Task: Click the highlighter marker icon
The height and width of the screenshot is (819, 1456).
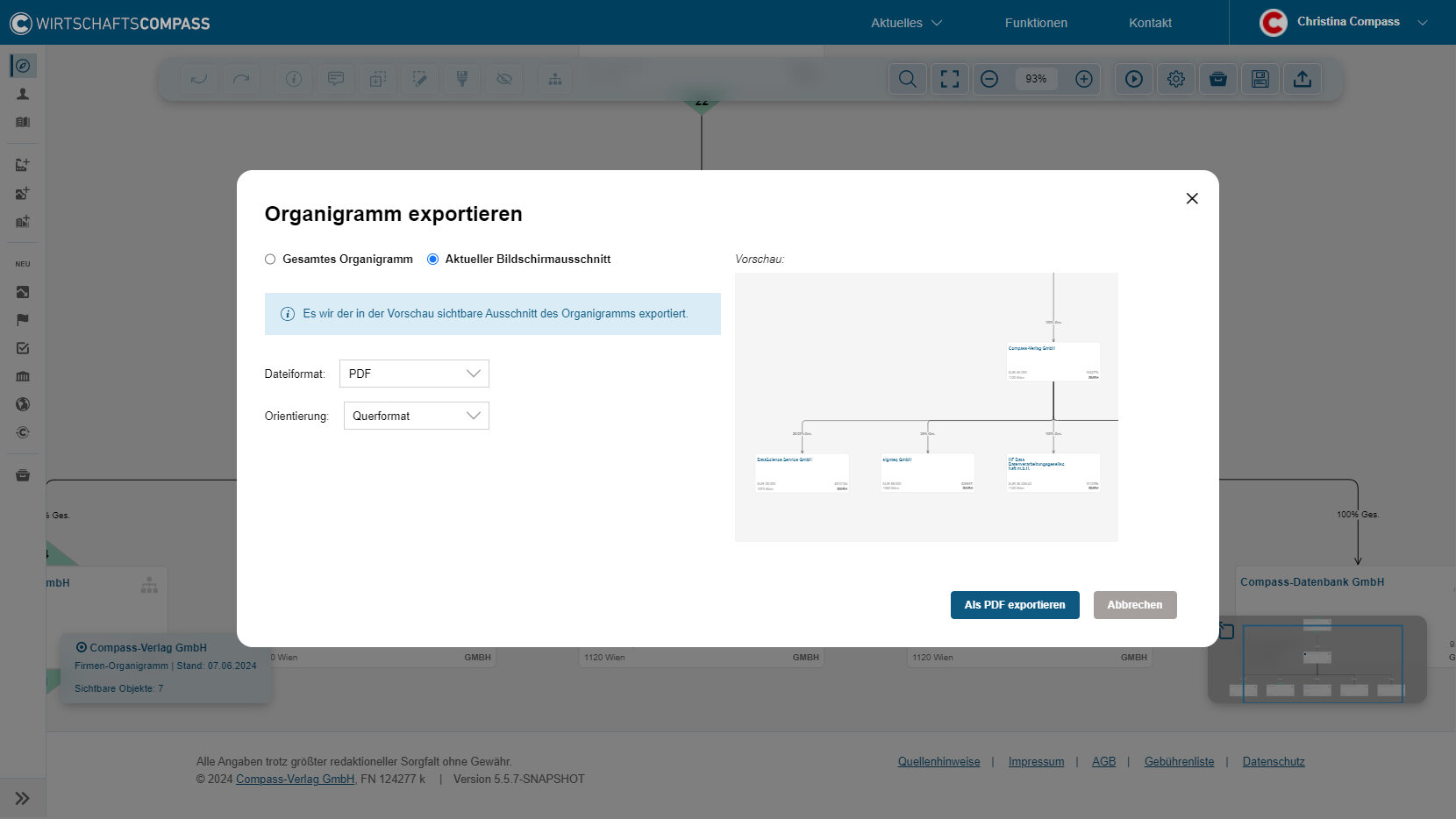Action: 462,79
